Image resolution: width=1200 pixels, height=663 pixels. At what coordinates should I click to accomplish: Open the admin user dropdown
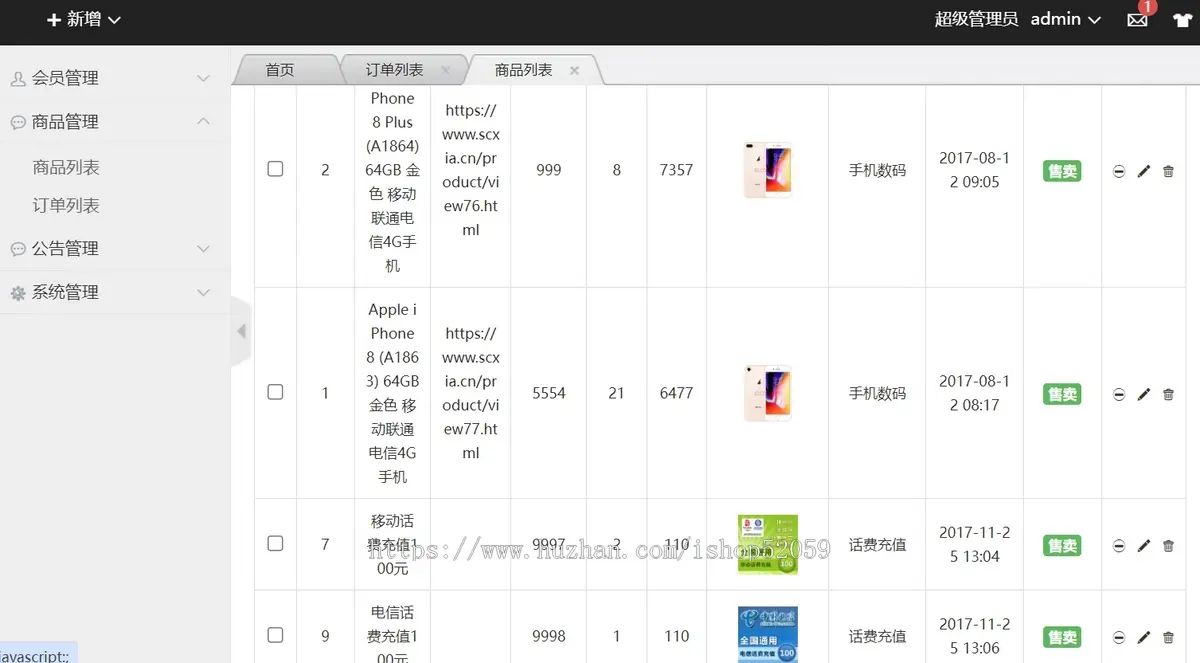[x=1065, y=19]
